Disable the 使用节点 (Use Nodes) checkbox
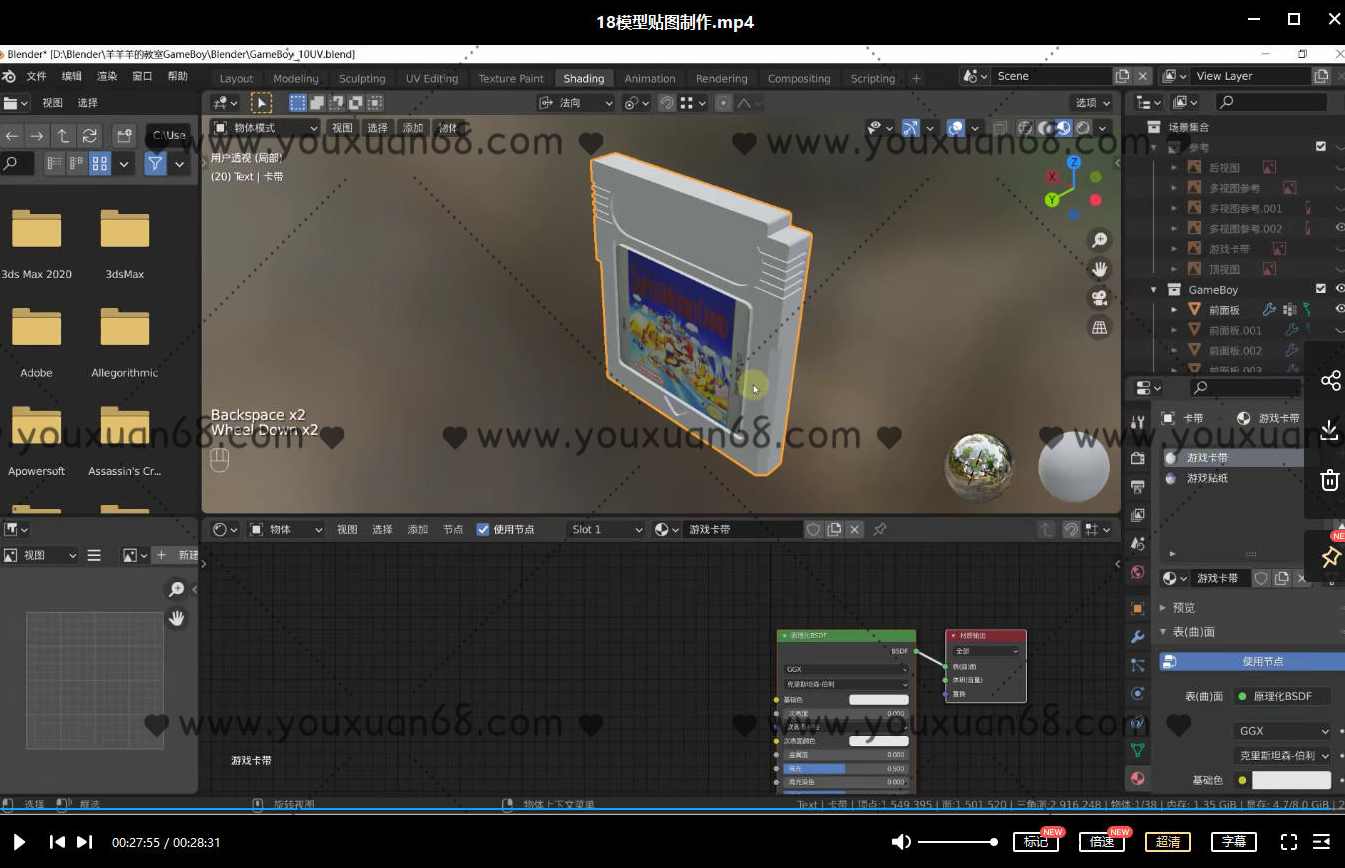The height and width of the screenshot is (868, 1345). (482, 529)
